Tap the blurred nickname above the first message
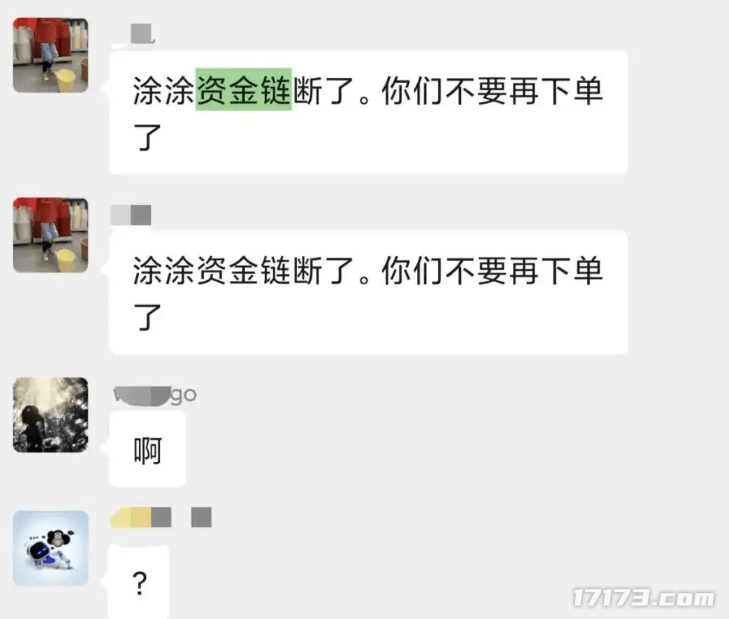Image resolution: width=729 pixels, height=619 pixels. pos(141,34)
